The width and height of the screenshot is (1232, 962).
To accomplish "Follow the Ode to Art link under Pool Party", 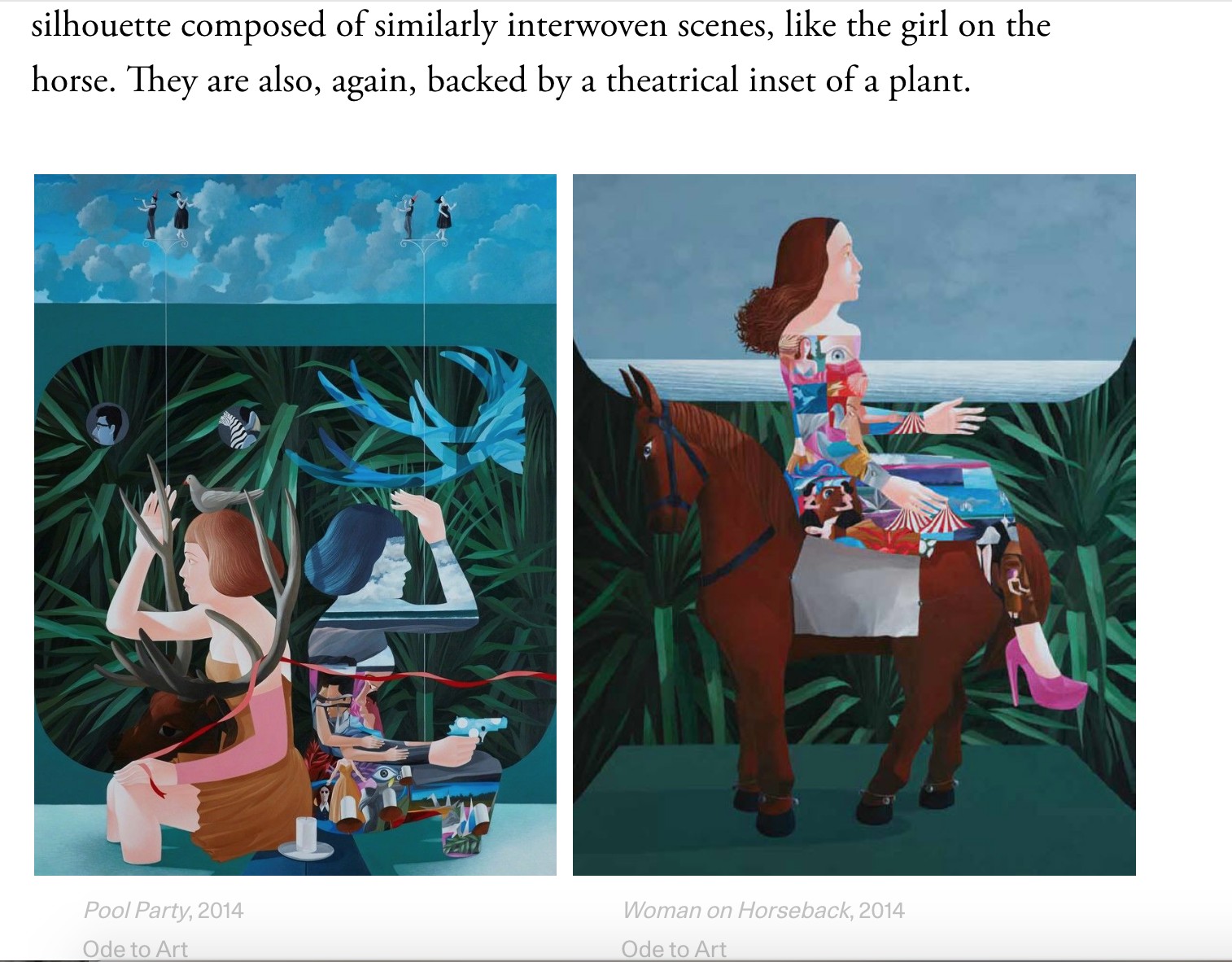I will [x=135, y=949].
